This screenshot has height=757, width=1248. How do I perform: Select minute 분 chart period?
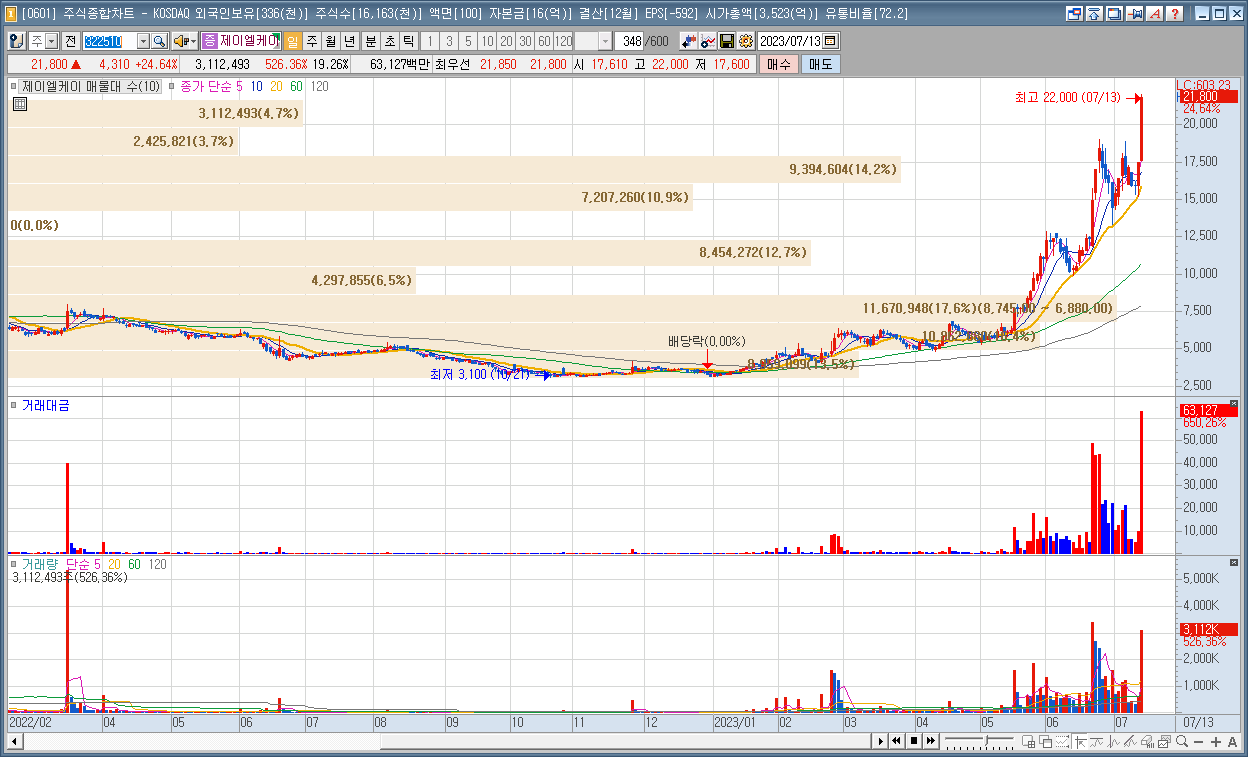pyautogui.click(x=370, y=41)
